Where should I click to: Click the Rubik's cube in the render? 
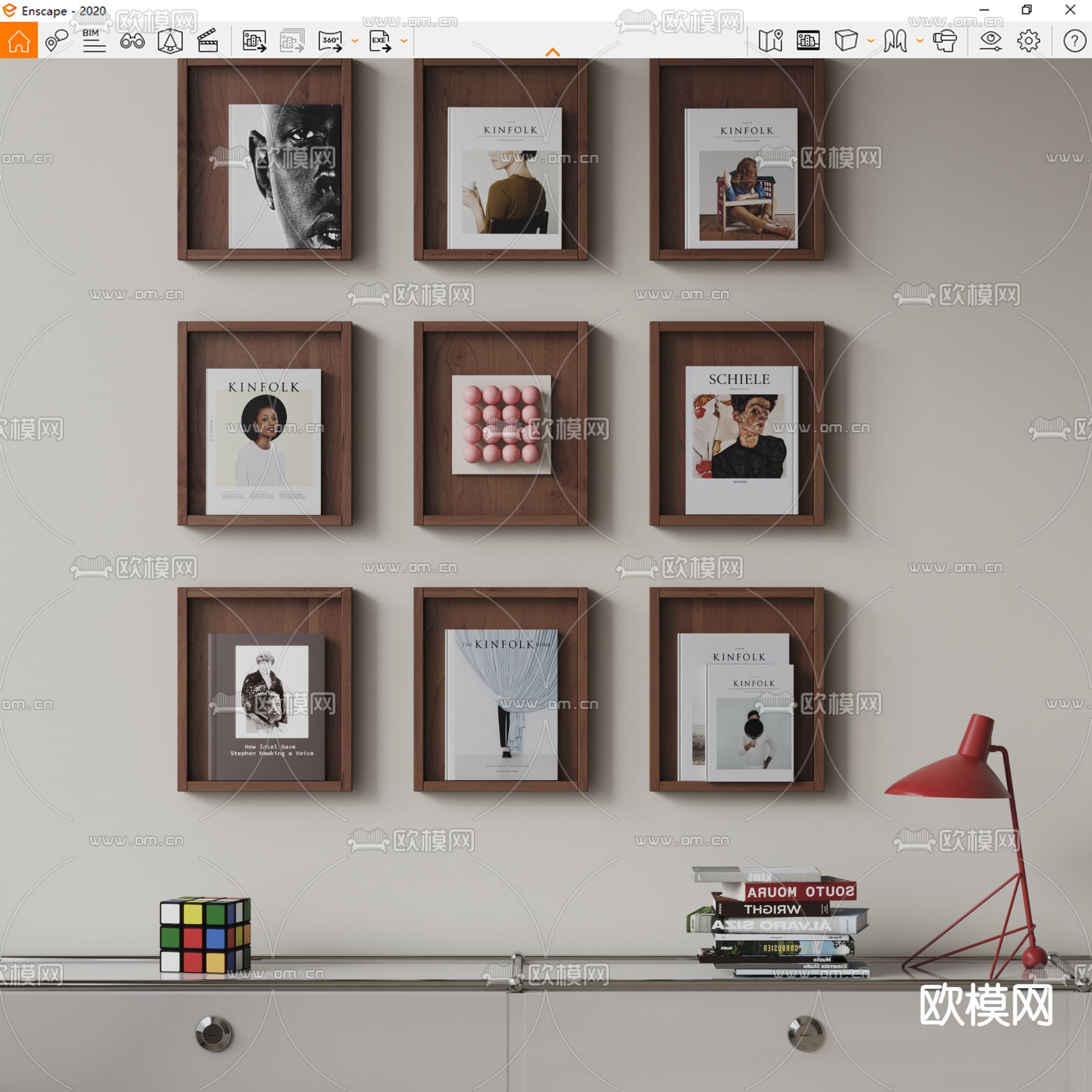coord(205,935)
